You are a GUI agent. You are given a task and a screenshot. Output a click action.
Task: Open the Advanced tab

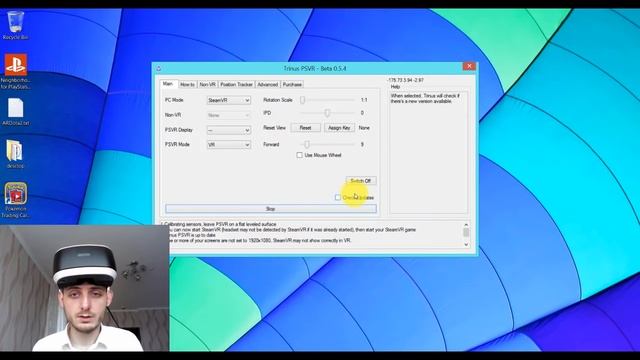268,84
